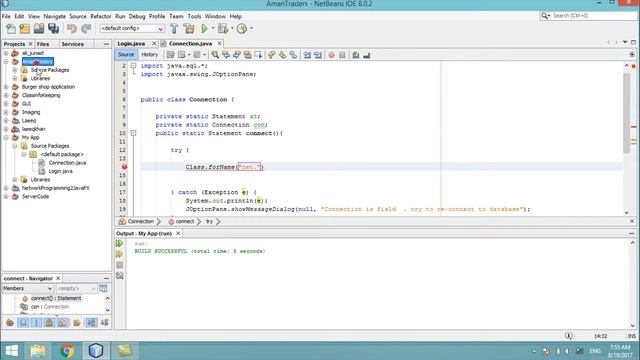Screen dimensions: 640x360
Task: Click the Redo toolbar icon
Action: tap(86, 29)
